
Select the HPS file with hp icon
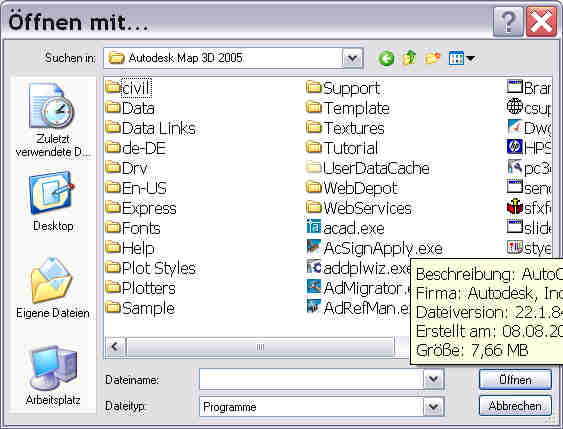click(x=529, y=148)
